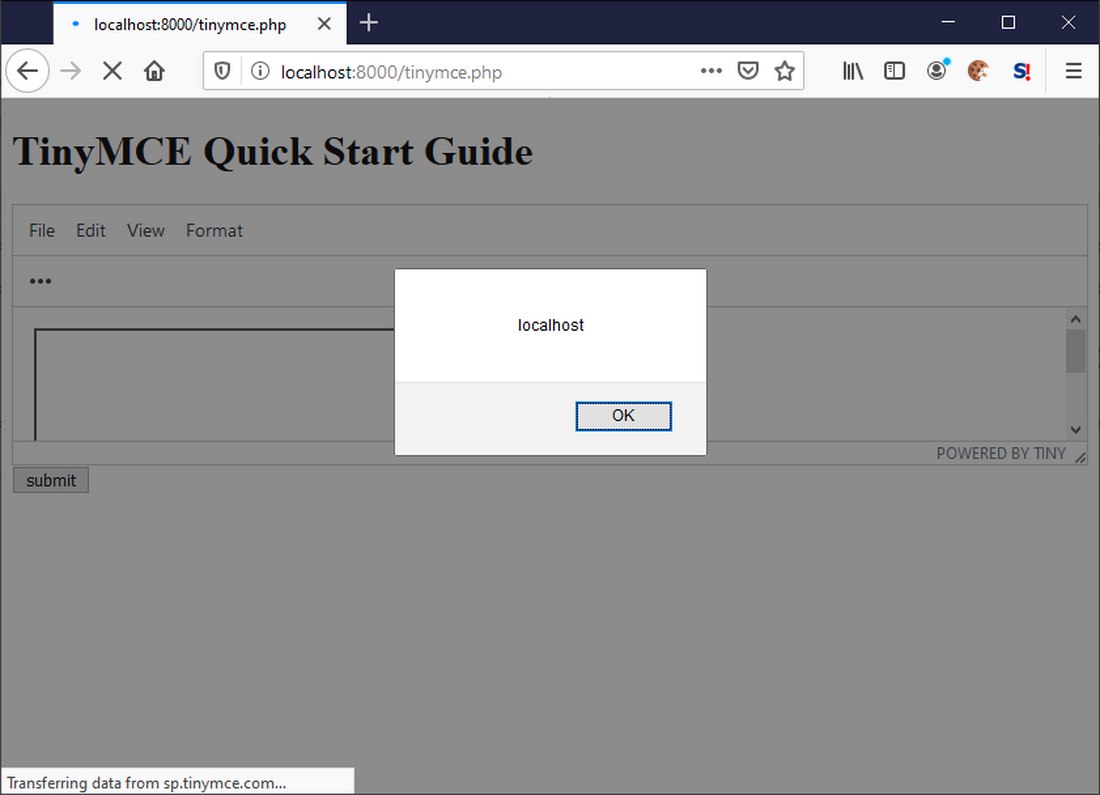Screen dimensions: 1100x795
Task: Click the POWERED BY TINY link
Action: coord(1000,454)
